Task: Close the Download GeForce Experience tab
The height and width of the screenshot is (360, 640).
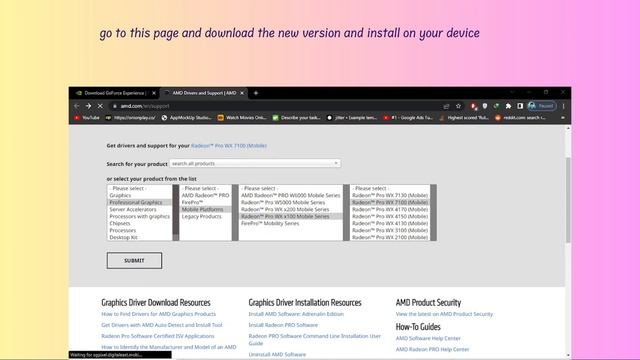Action: click(x=154, y=93)
